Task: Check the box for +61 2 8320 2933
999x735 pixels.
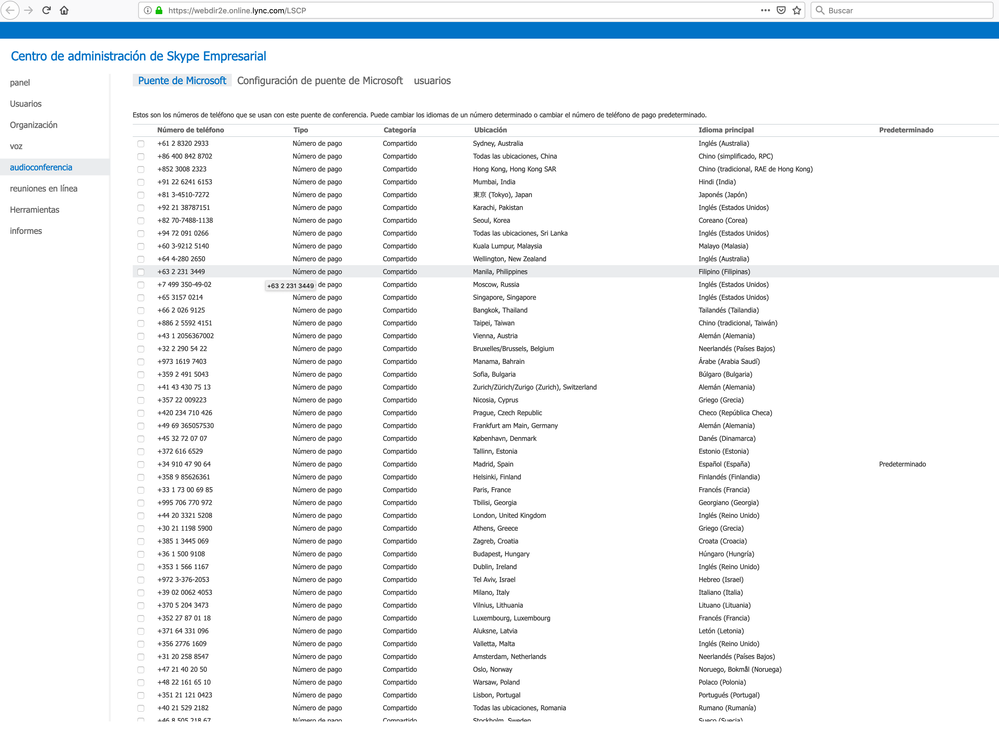Action: point(141,144)
